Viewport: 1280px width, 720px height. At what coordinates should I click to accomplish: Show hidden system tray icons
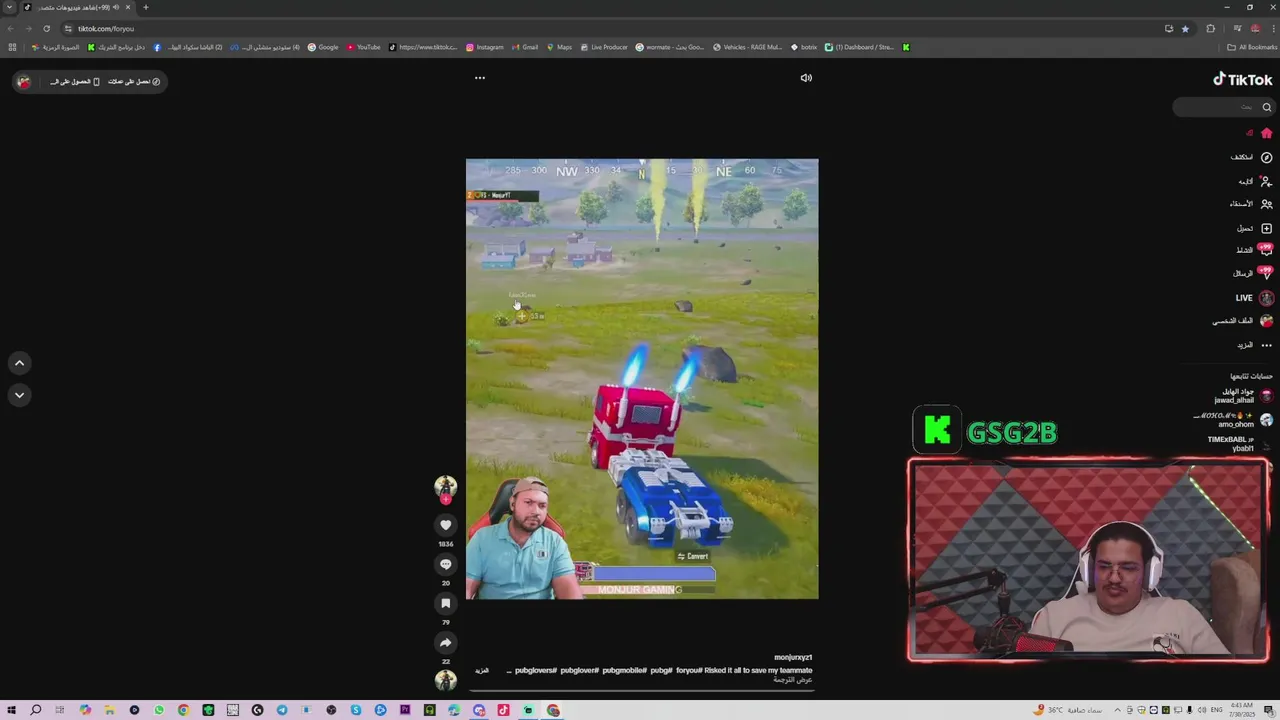tap(1117, 710)
